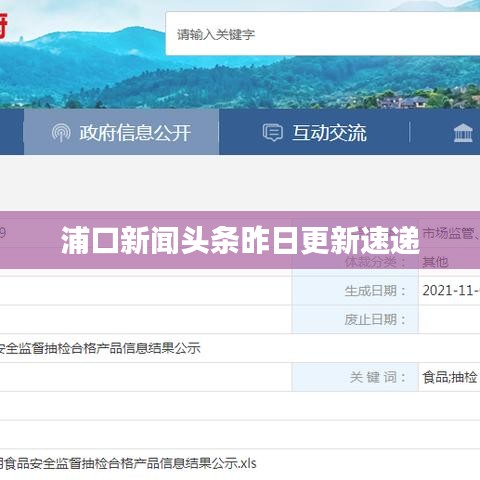Screen dimensions: 480x480
Task: Click the building icon in the navigation bar
Action: click(463, 133)
